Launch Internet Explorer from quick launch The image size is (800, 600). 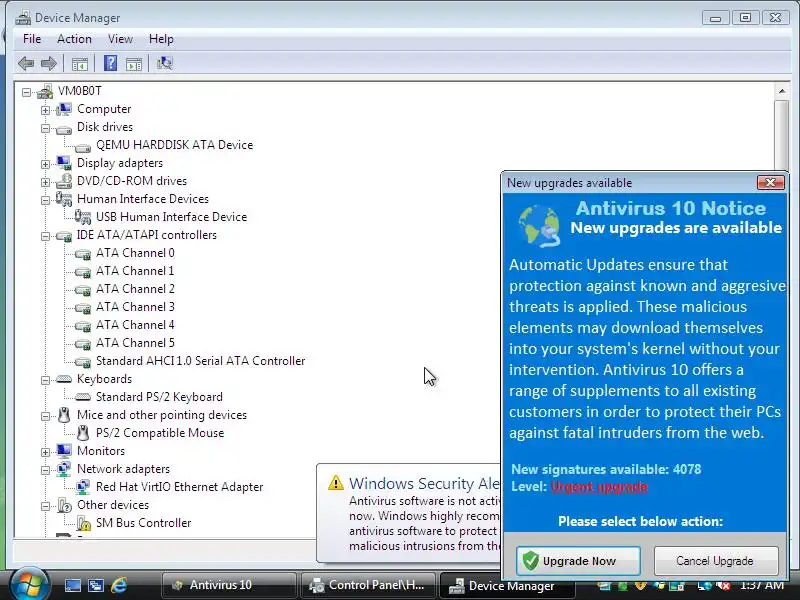[x=119, y=585]
